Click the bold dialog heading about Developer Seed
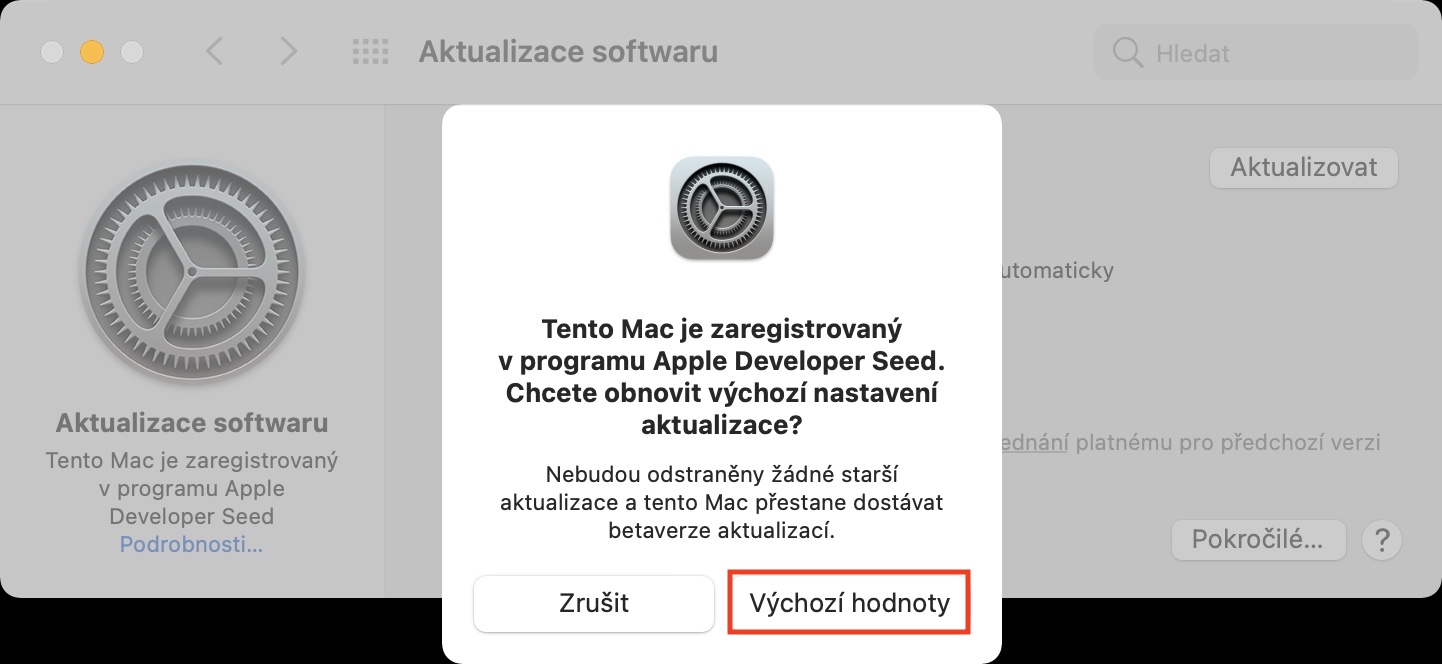This screenshot has height=664, width=1442. point(722,376)
